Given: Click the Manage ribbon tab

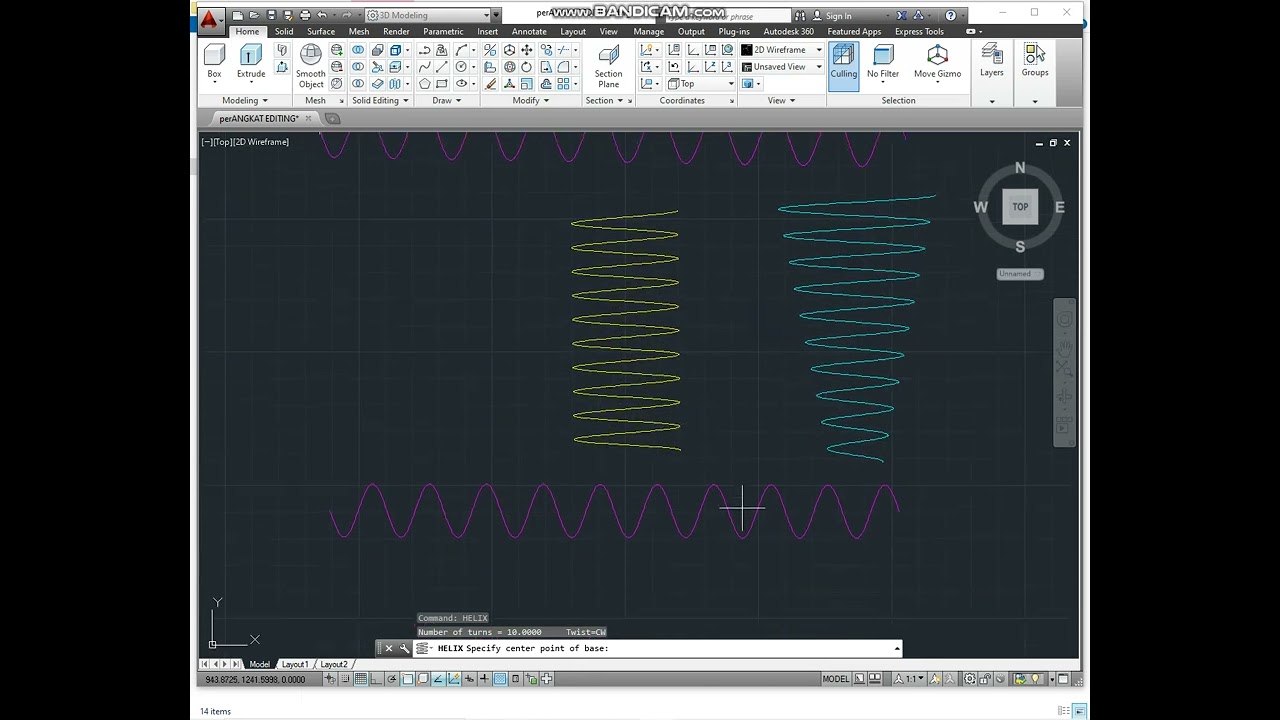Looking at the screenshot, I should pos(648,31).
